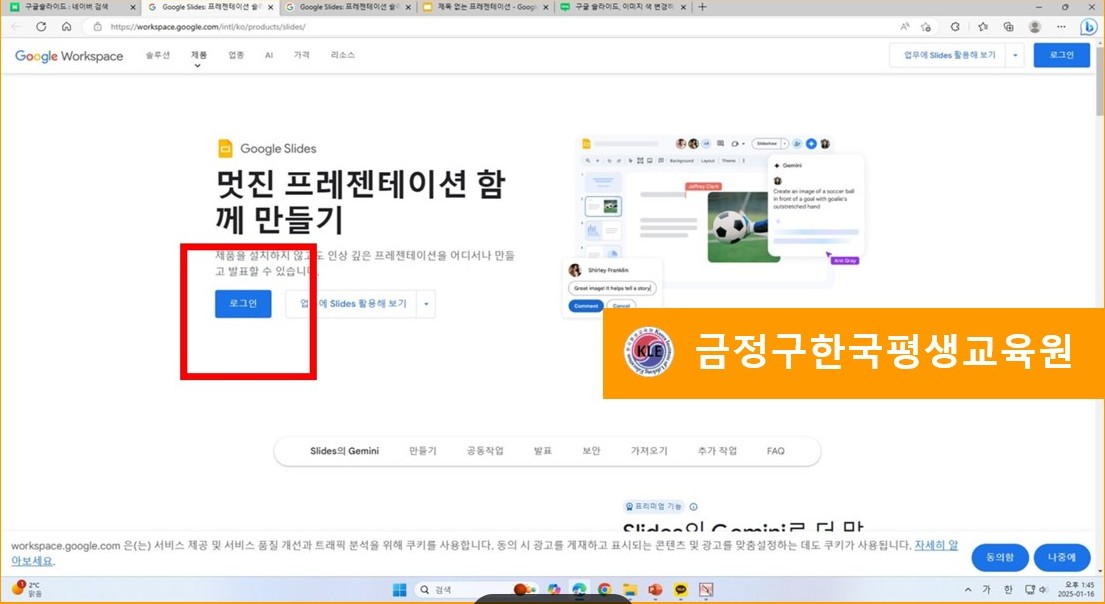The height and width of the screenshot is (604, 1105).
Task: Jump to the FAQ section
Action: (775, 451)
